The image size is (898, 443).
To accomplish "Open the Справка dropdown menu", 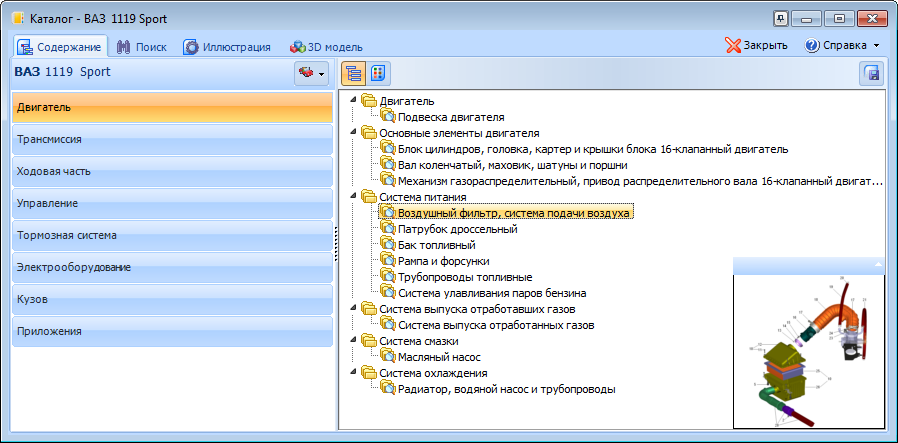I will (x=842, y=45).
